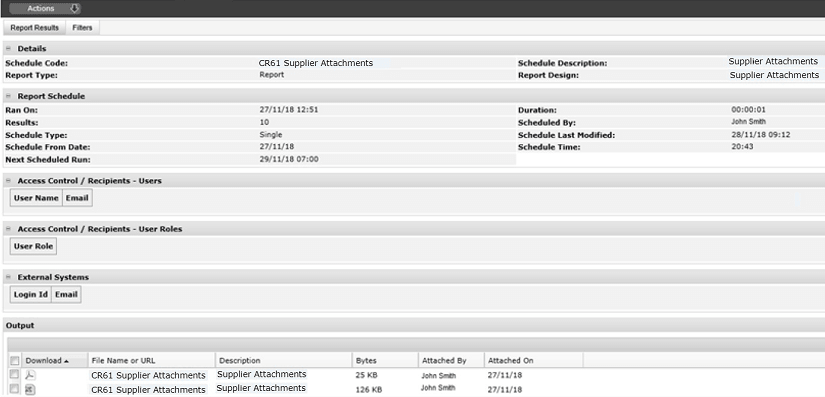Sort External Systems by Email column
The width and height of the screenshot is (825, 397).
pos(66,294)
